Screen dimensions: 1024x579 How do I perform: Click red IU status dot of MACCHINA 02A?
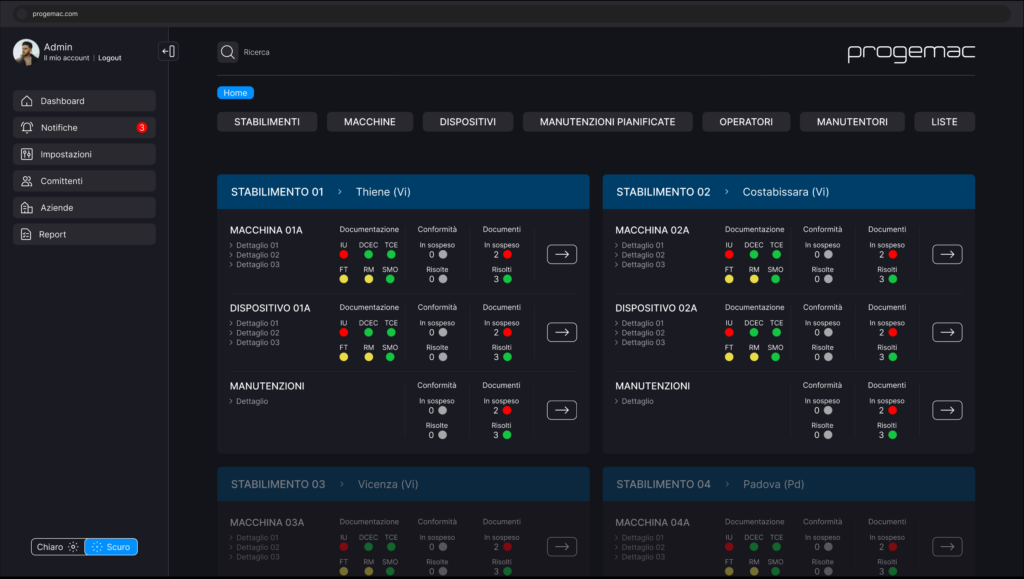pos(729,255)
